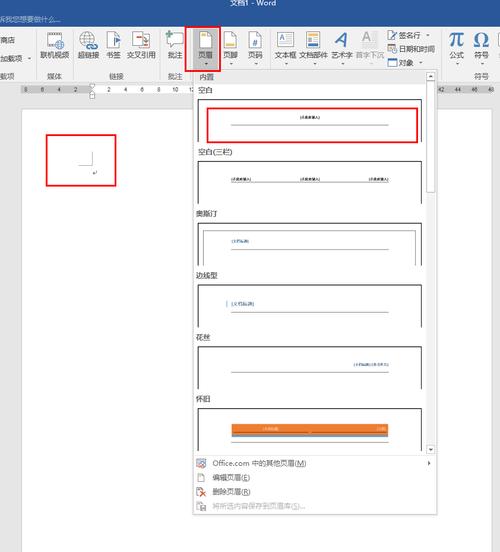Image resolution: width=500 pixels, height=552 pixels.
Task: Open 艺术字 WordArt gallery
Action: coord(342,49)
